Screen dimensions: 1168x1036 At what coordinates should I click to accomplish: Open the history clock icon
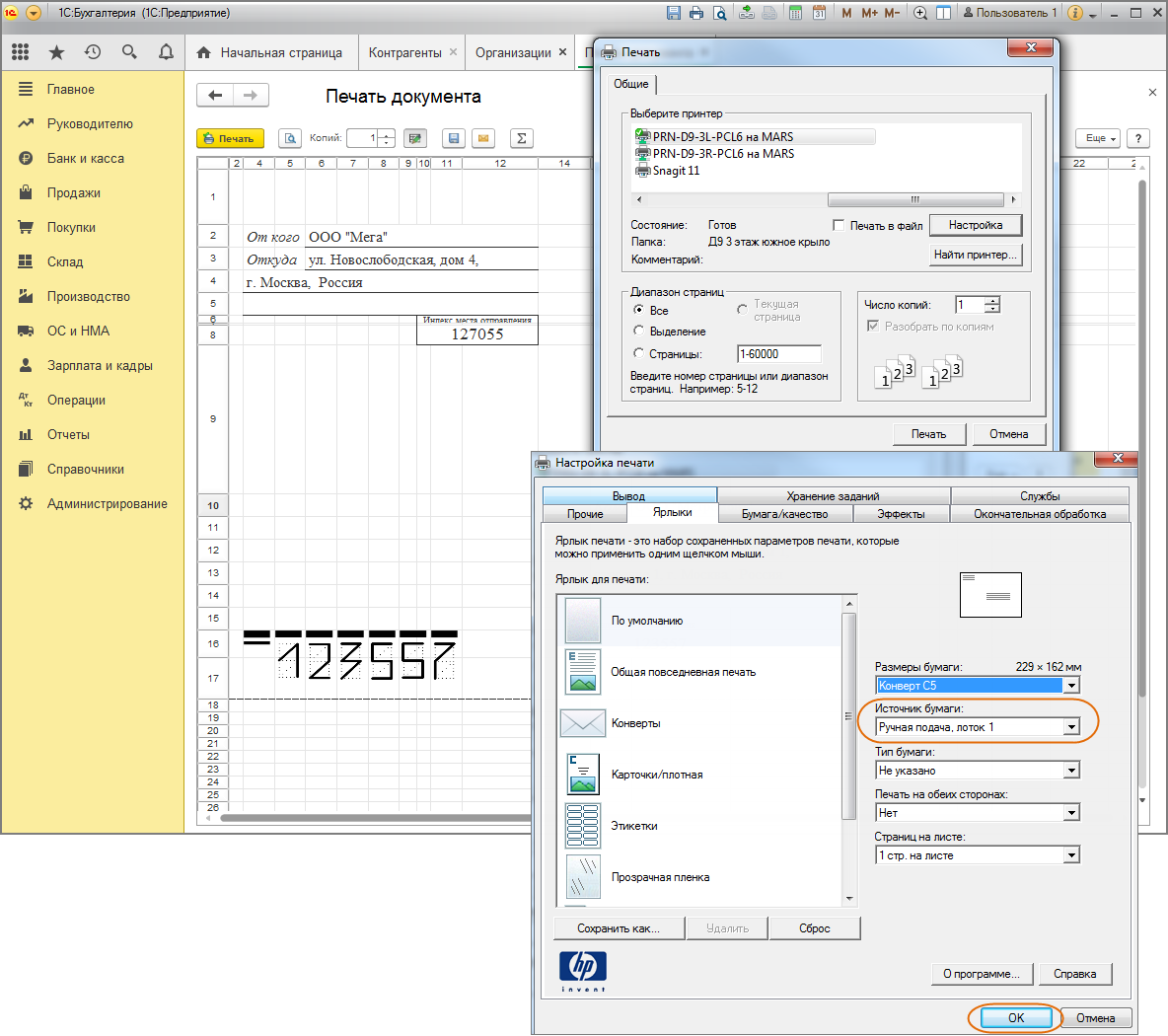coord(93,52)
